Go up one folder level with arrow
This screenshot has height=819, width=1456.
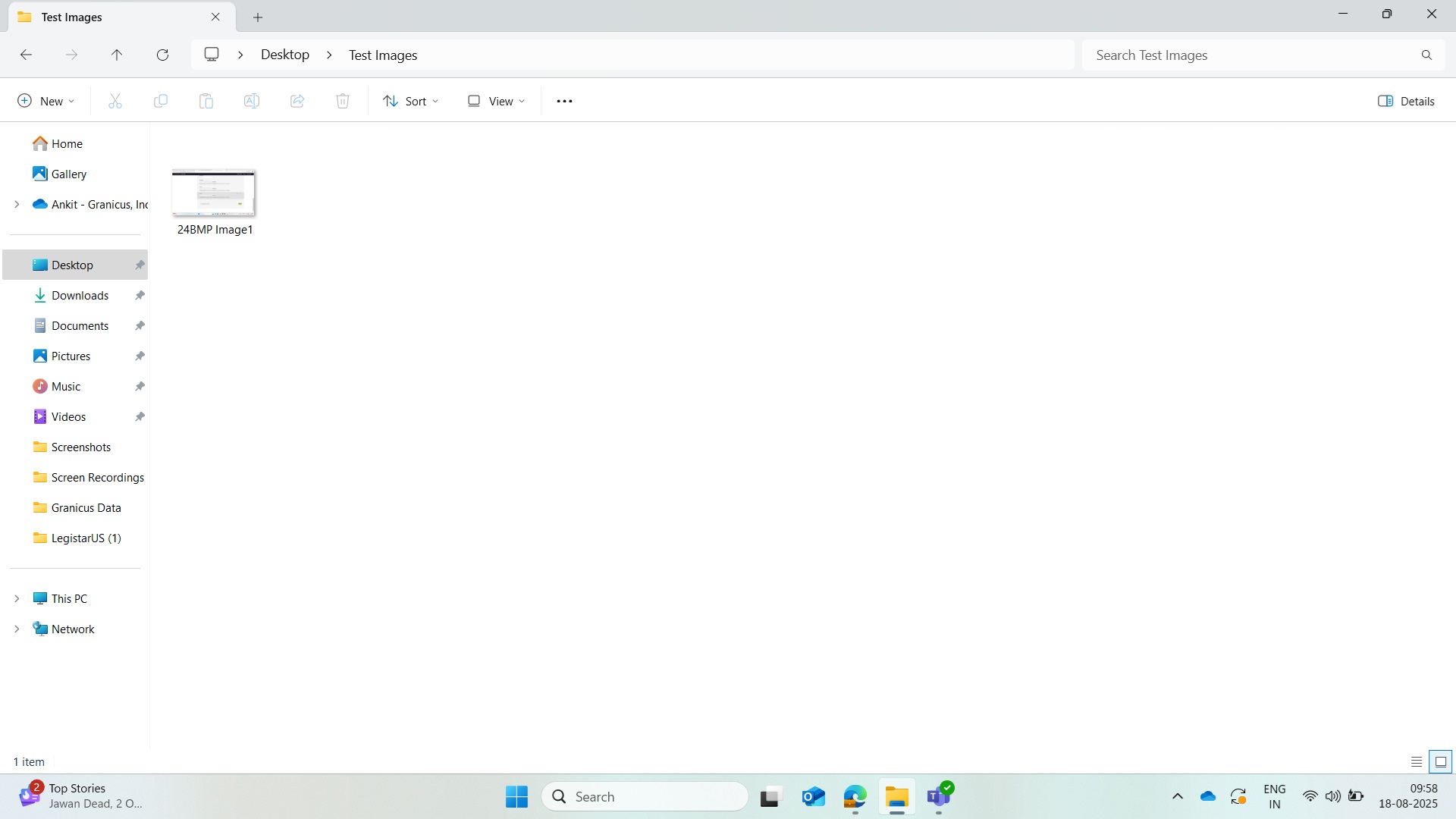point(117,55)
